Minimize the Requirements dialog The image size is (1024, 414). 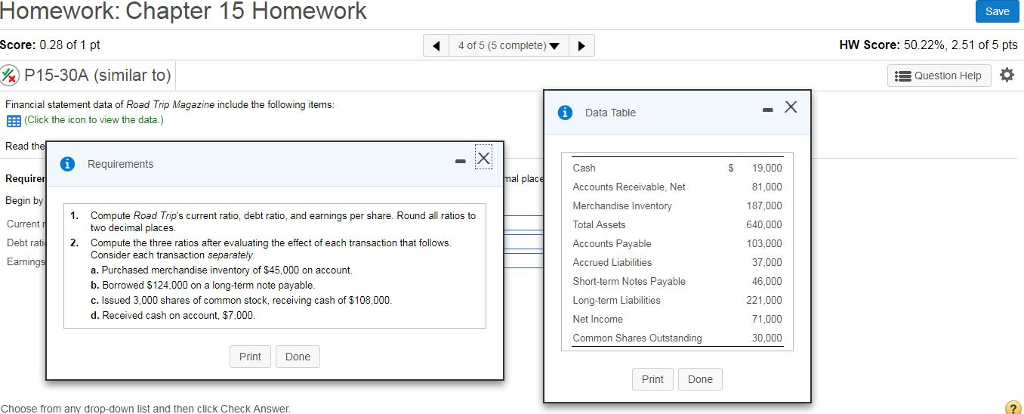(460, 160)
